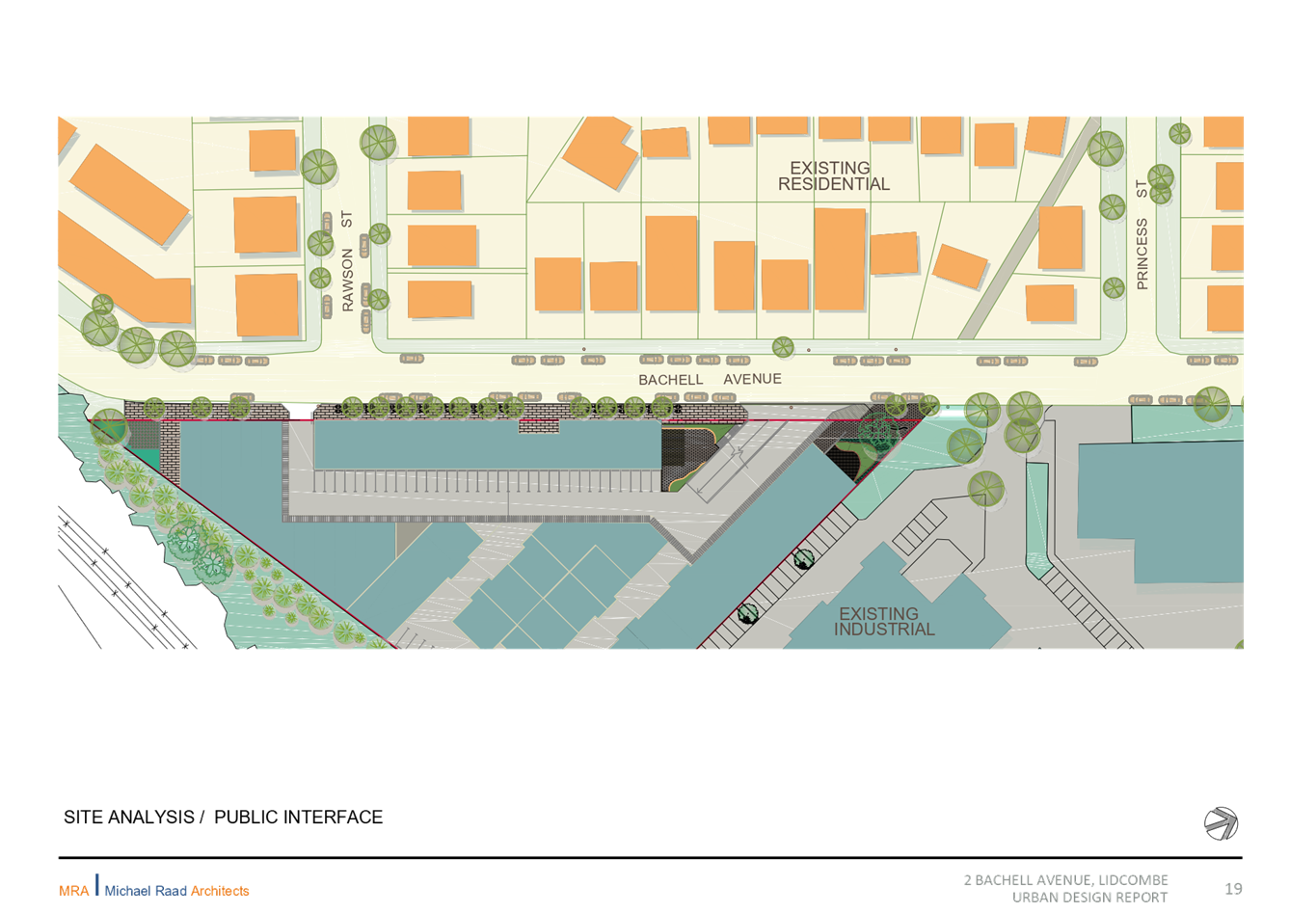1316x913 pixels.
Task: Select the Urban Design Report footer text
Action: (x=1089, y=898)
